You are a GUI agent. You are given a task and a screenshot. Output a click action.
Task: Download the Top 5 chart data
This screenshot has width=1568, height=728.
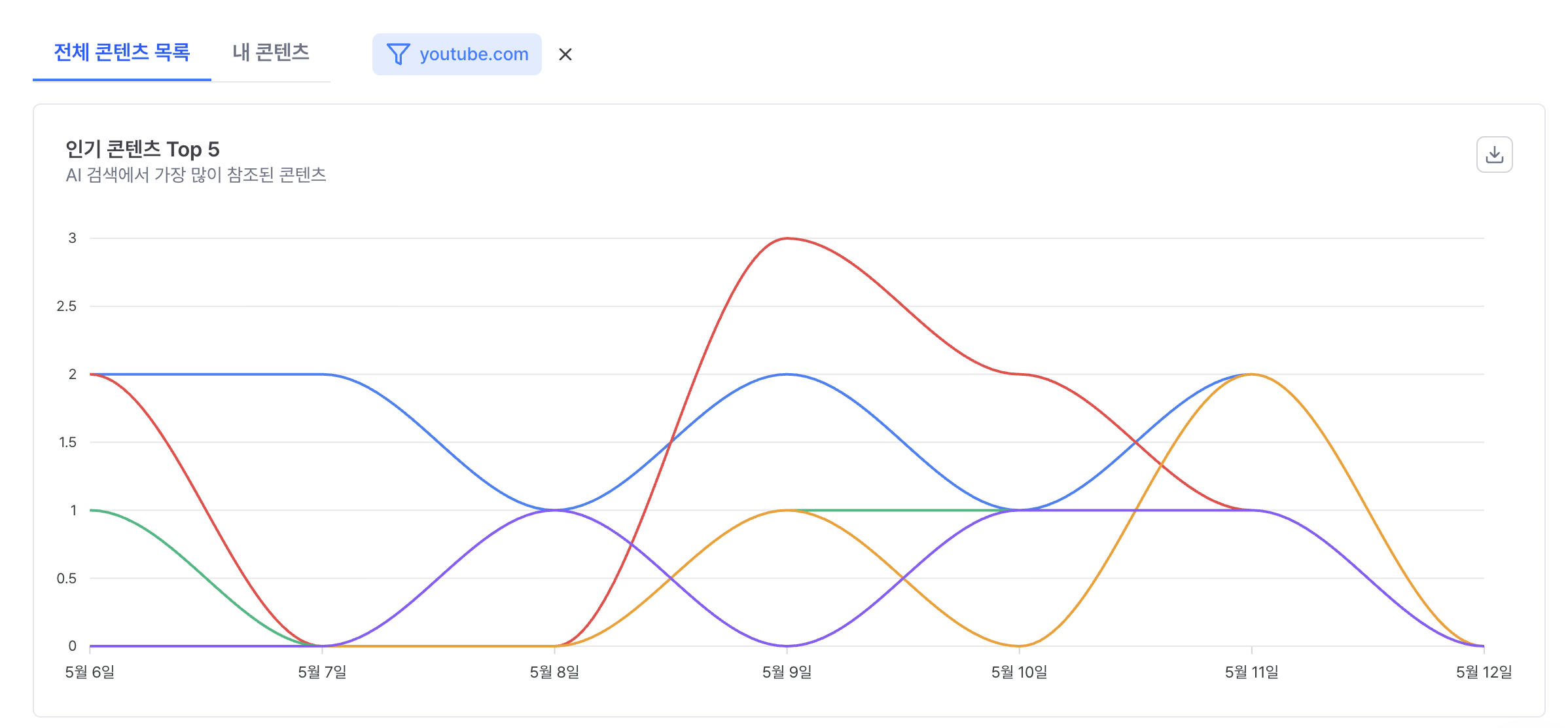pyautogui.click(x=1494, y=155)
